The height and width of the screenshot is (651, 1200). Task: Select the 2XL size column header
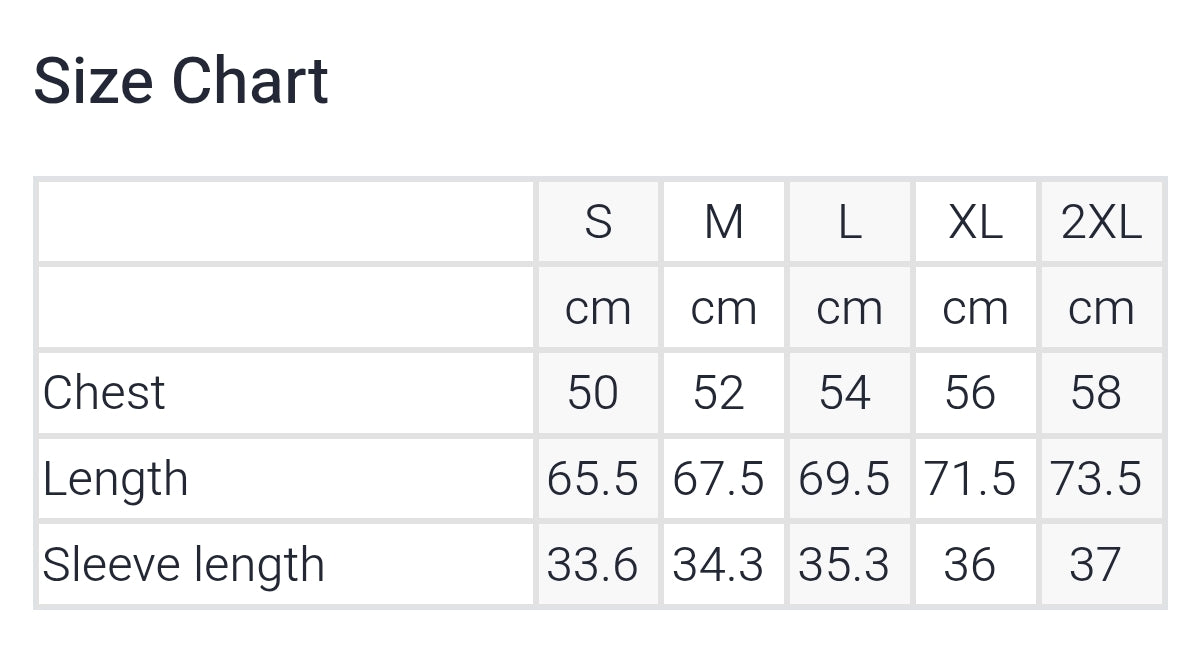click(x=1101, y=222)
